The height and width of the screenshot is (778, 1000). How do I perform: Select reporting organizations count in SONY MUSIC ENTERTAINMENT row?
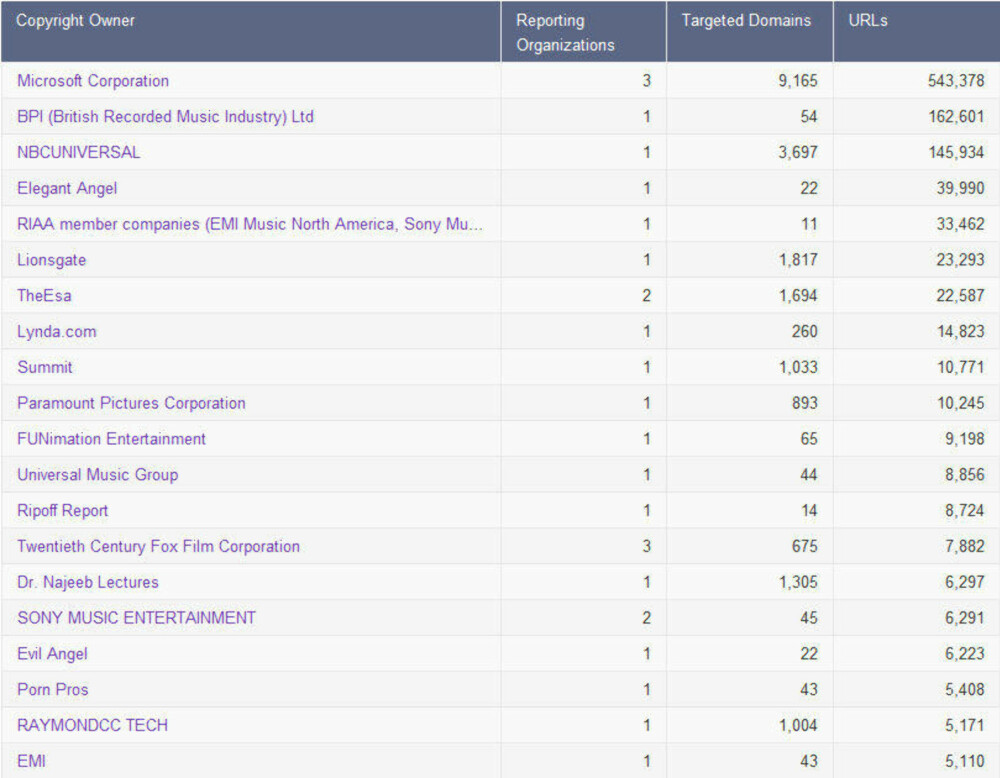pos(647,618)
